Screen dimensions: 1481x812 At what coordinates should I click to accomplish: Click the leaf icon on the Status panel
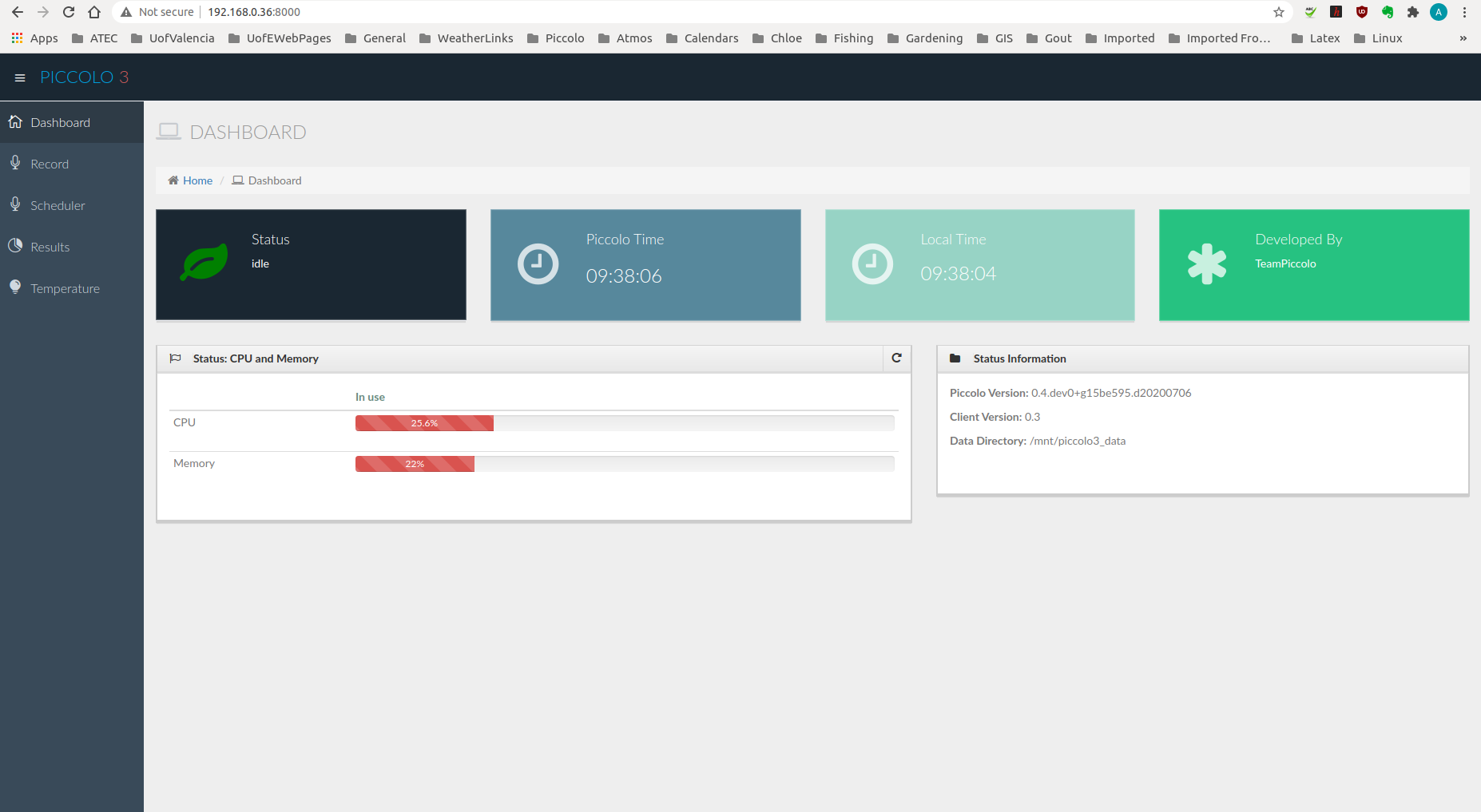(x=203, y=262)
